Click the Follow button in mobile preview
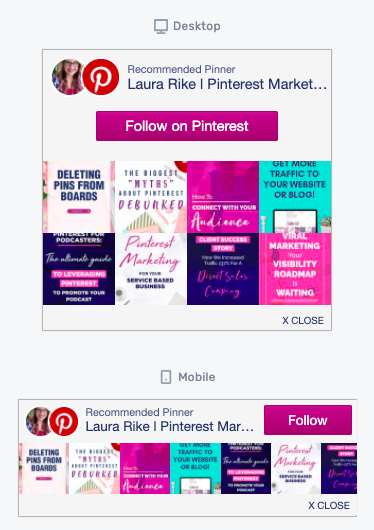The width and height of the screenshot is (374, 530). [x=308, y=420]
